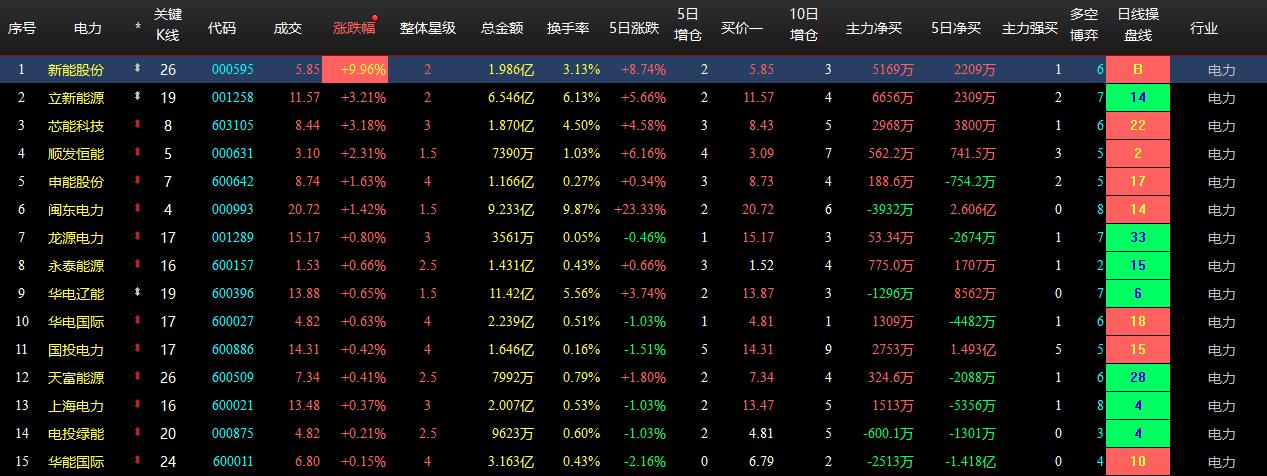The height and width of the screenshot is (476, 1267).
Task: Click the red marker icon beside 申能股份
Action: click(x=137, y=182)
